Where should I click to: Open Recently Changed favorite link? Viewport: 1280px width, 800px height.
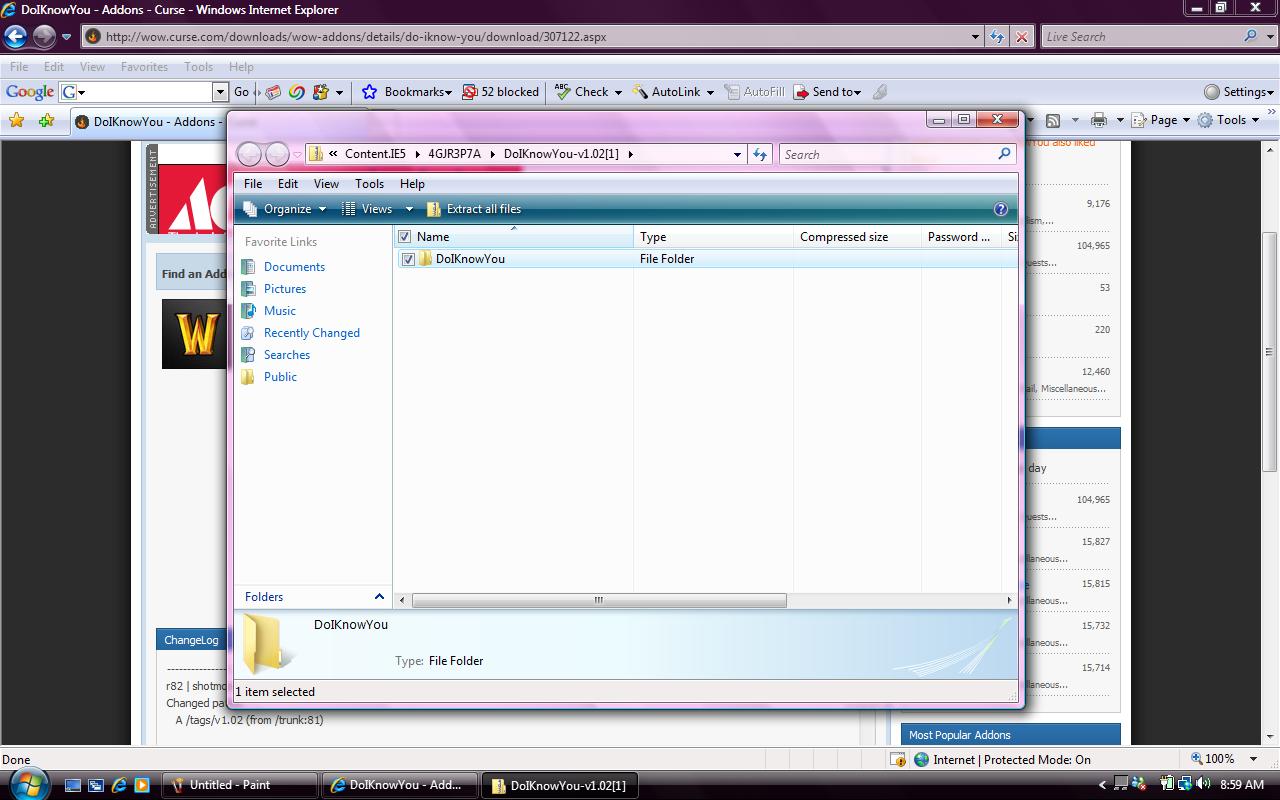coord(312,333)
